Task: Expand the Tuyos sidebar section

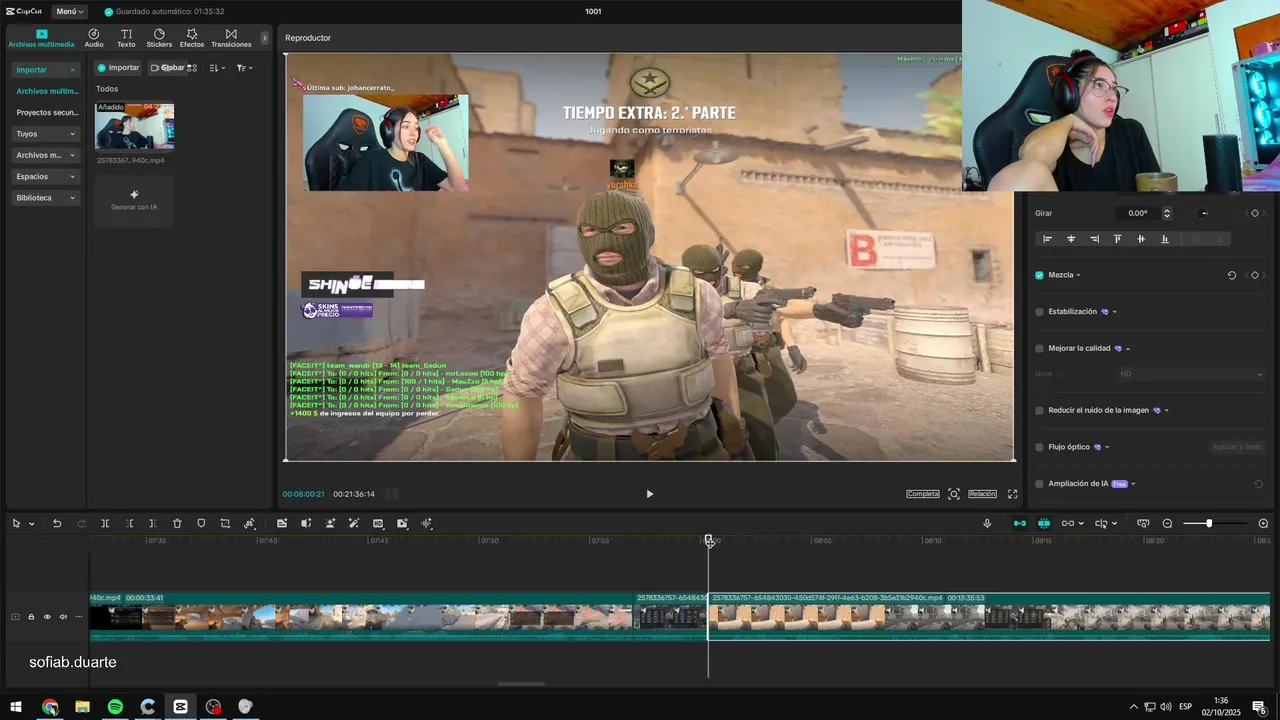Action: tap(46, 134)
